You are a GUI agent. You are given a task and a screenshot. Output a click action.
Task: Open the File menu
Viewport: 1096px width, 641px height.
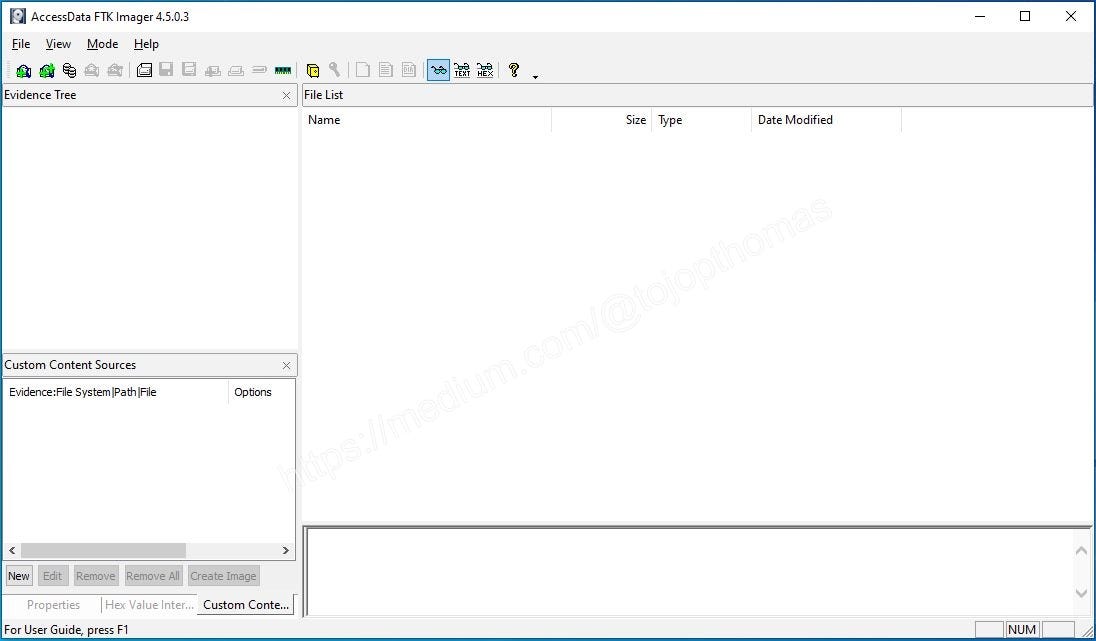21,44
